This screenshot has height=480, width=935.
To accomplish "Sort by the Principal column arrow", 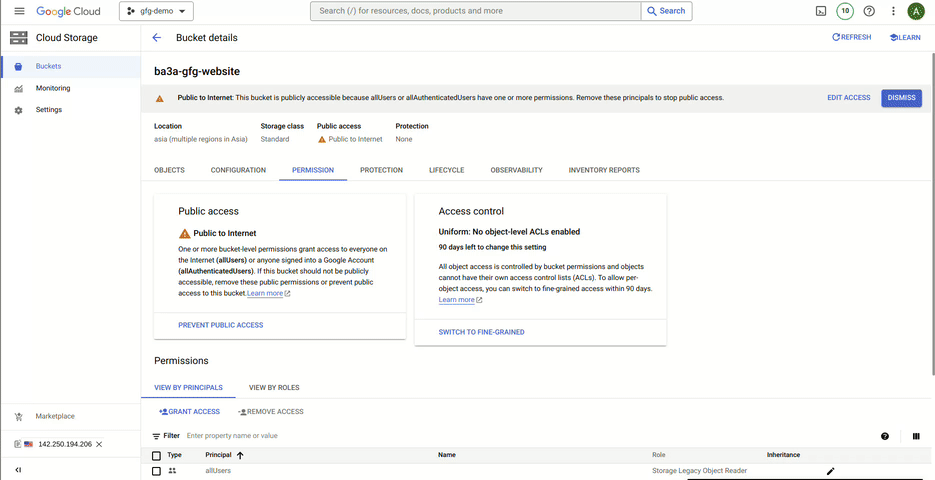I will (x=240, y=456).
